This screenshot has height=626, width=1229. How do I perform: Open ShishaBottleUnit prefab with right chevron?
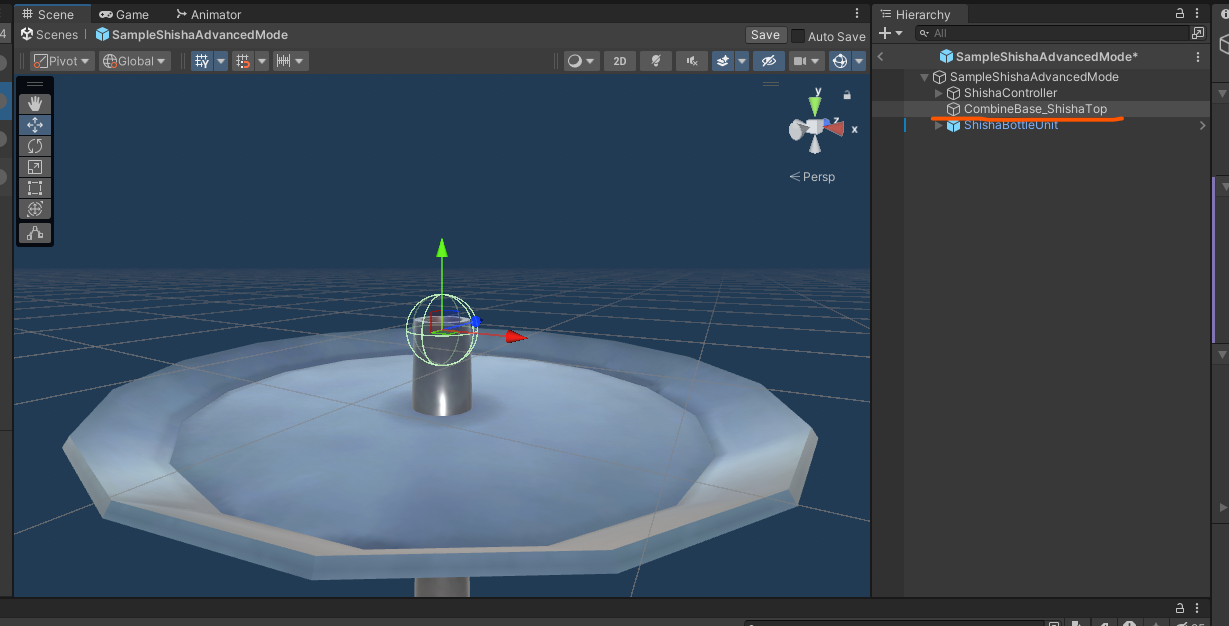1203,125
